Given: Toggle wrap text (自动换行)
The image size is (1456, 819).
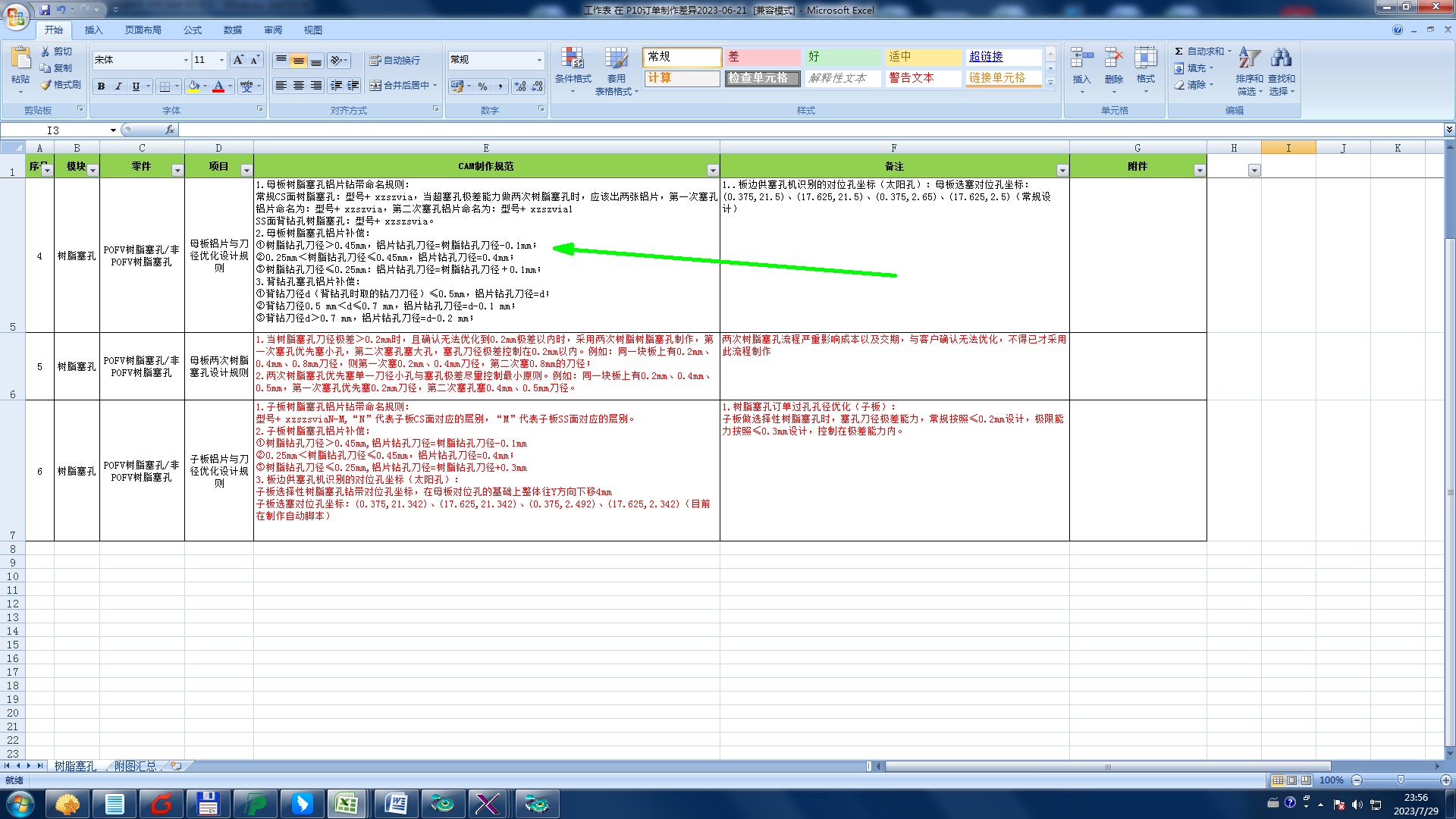Looking at the screenshot, I should [394, 61].
